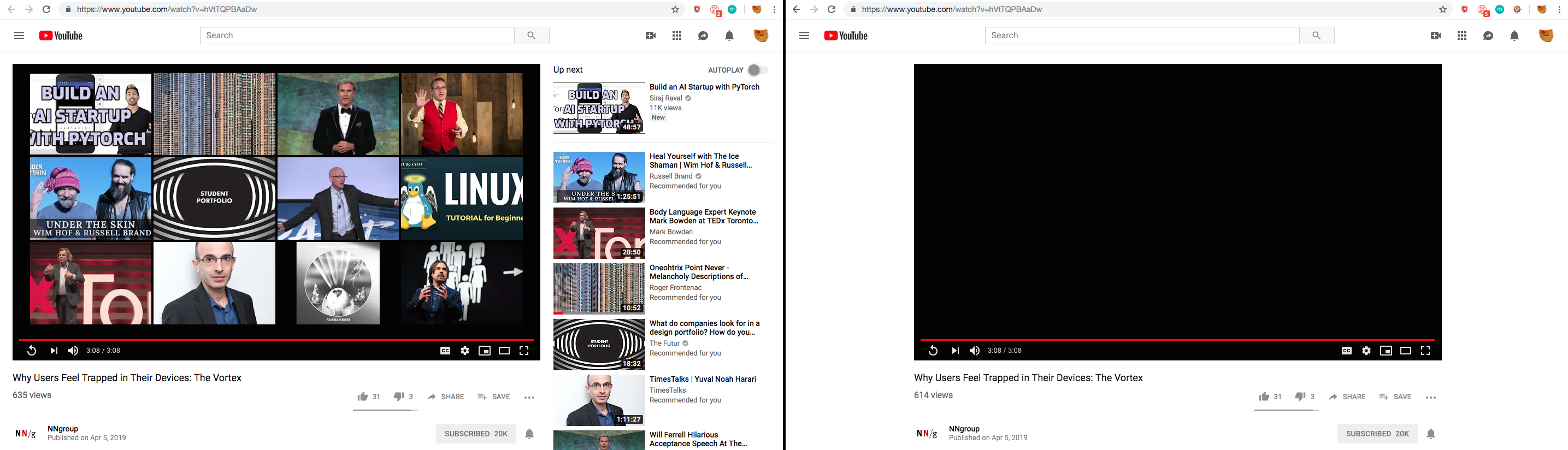Open 'Body Language Expert Keynote Mark Bowden' video
Viewport: 1568px width, 450px height.
click(704, 216)
